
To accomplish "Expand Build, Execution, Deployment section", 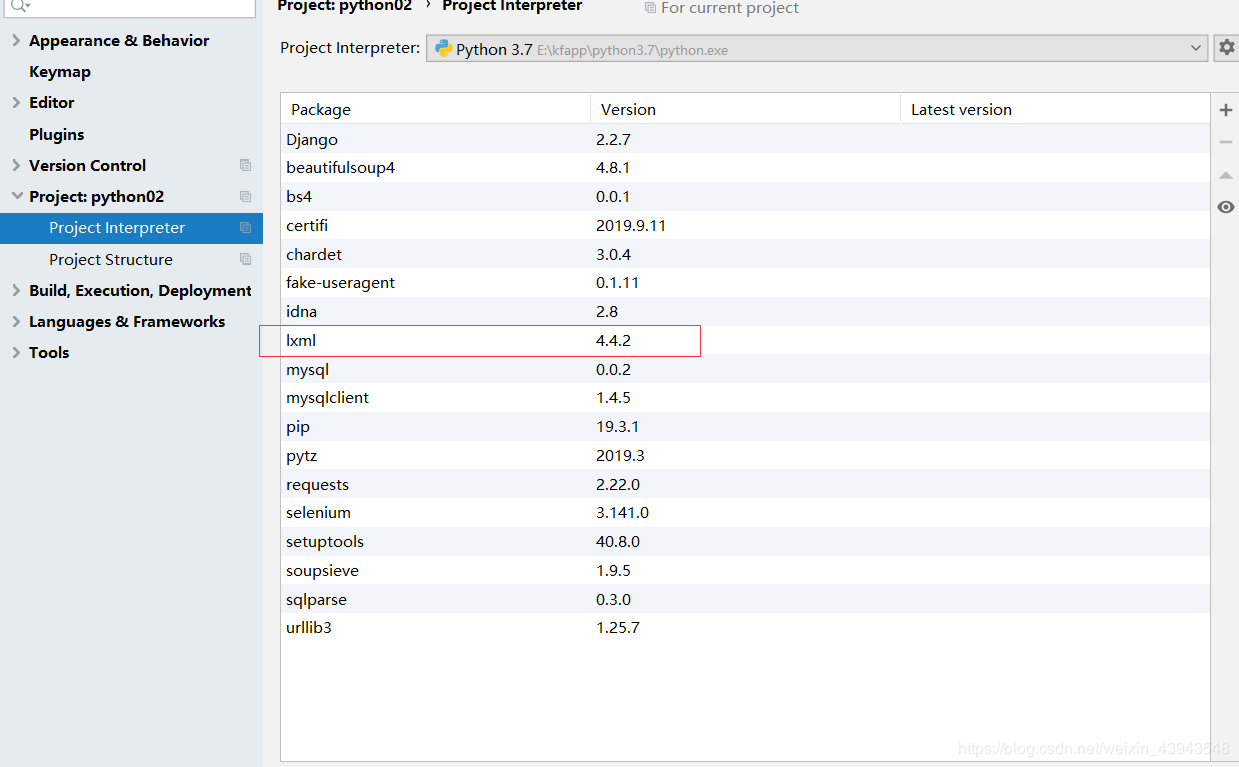I will [16, 290].
